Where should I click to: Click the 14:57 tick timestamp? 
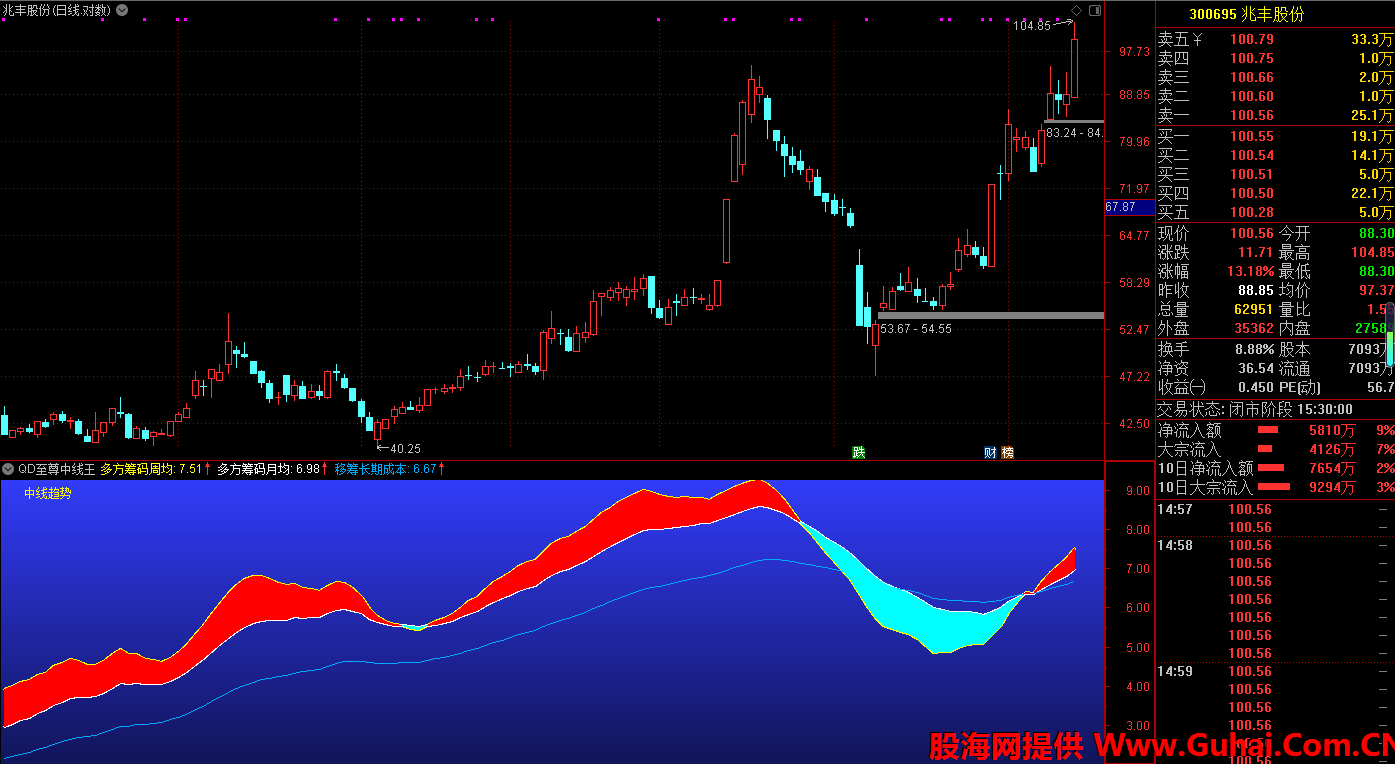(x=1175, y=510)
